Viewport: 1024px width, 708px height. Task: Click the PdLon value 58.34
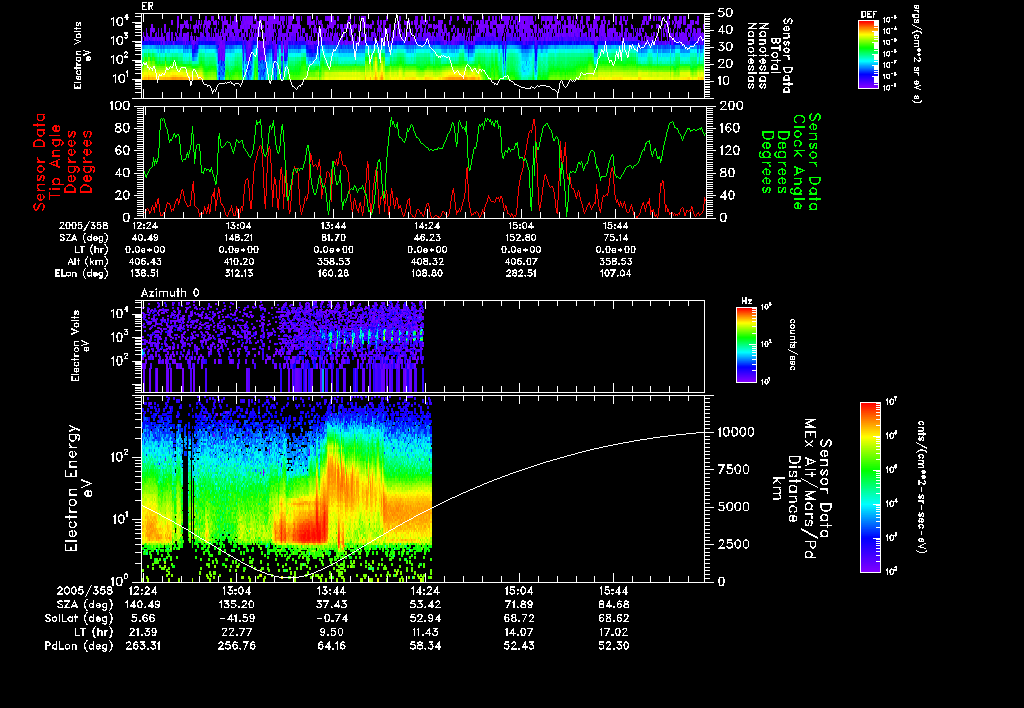coord(427,646)
